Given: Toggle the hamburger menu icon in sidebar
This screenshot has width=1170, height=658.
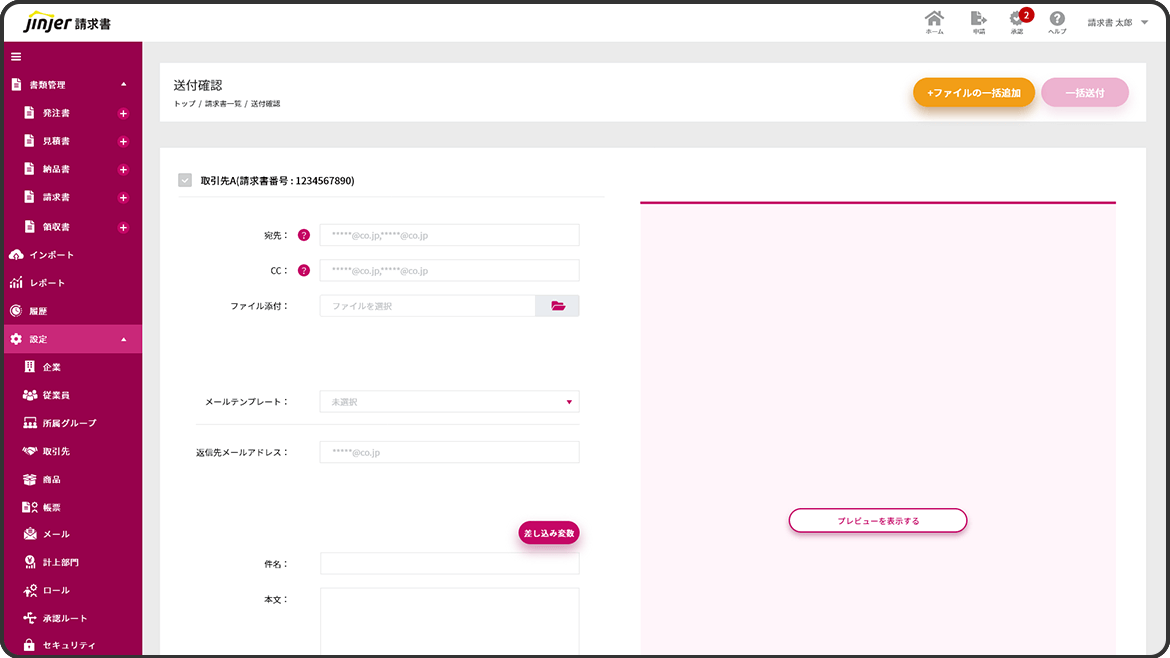Looking at the screenshot, I should coord(16,57).
